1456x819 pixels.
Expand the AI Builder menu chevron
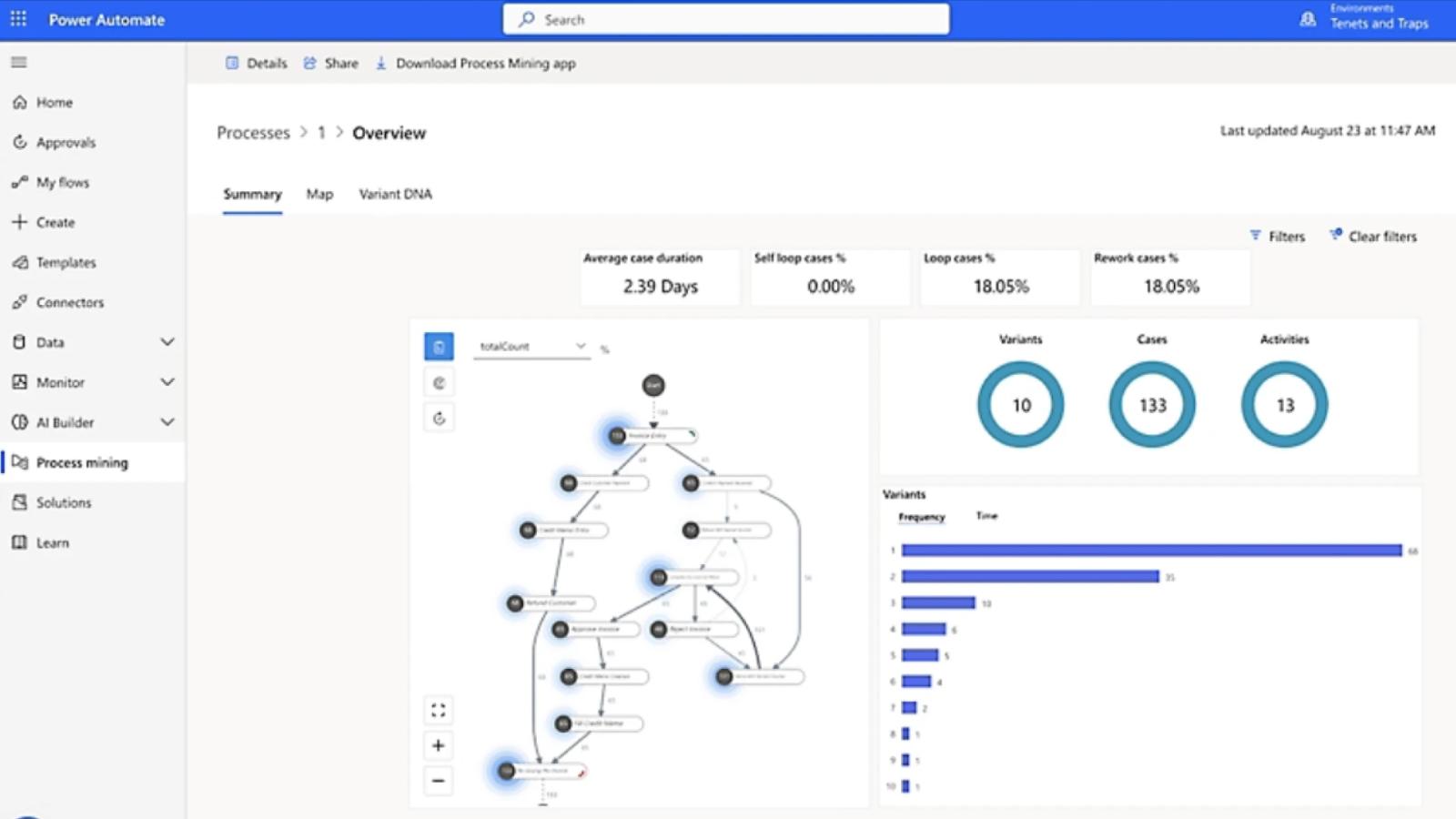pos(167,422)
